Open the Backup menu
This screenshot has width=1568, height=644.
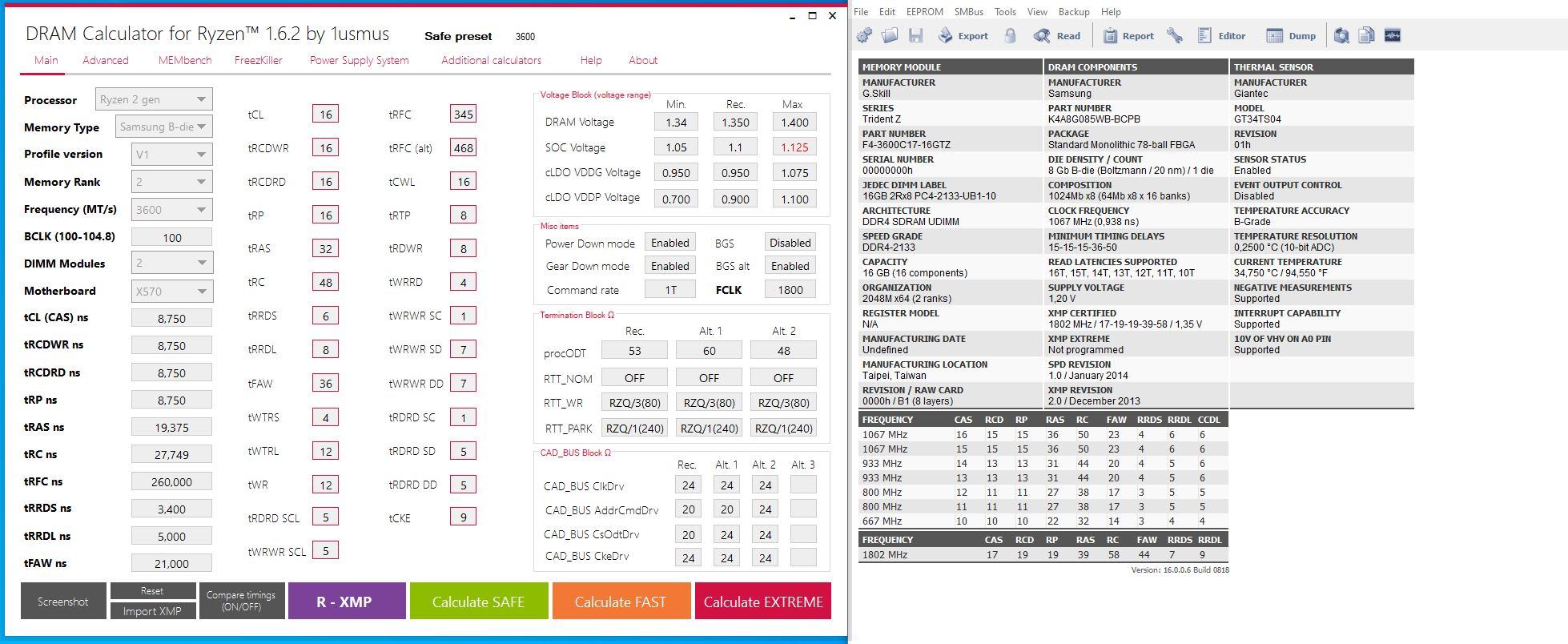coord(1074,12)
